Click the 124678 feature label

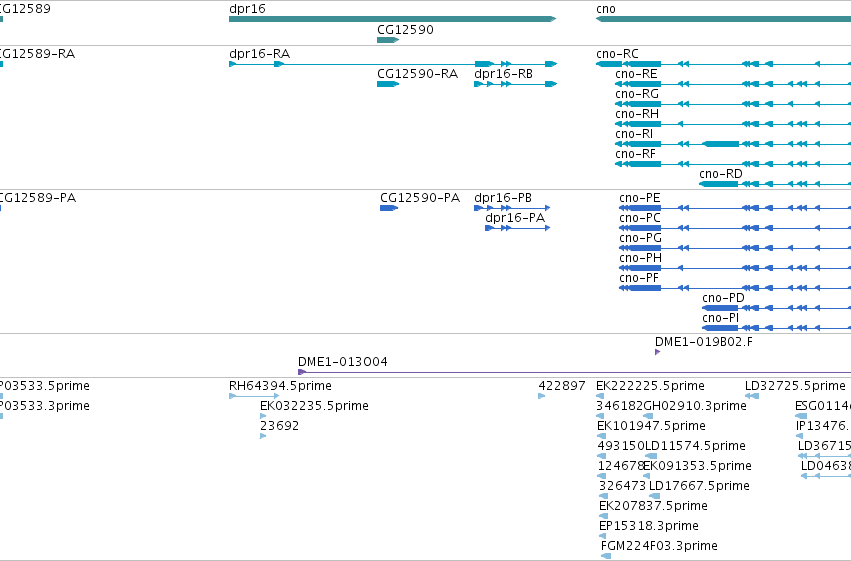[x=620, y=466]
